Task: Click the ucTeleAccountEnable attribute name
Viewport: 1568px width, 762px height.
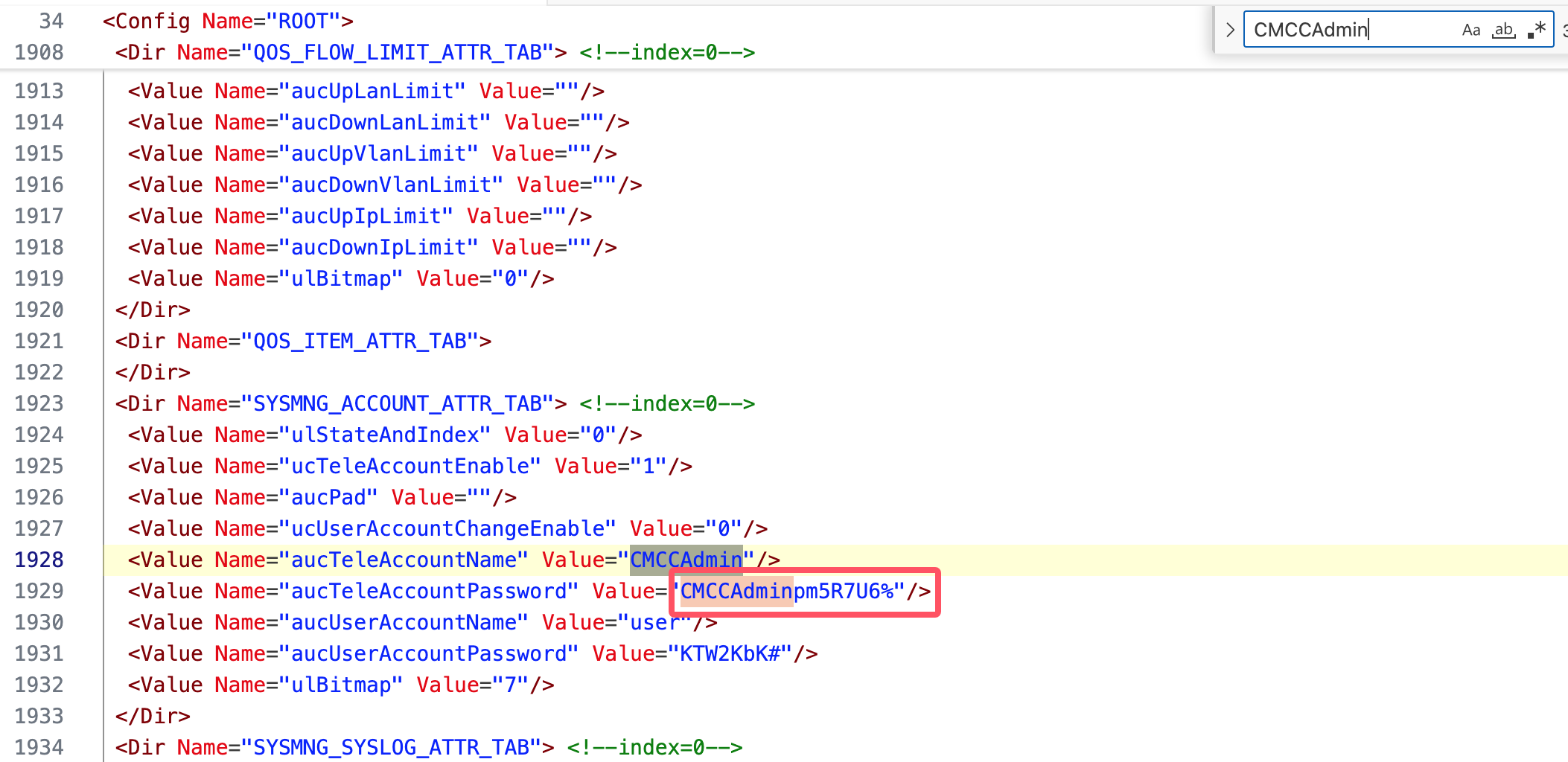Action: pos(409,466)
